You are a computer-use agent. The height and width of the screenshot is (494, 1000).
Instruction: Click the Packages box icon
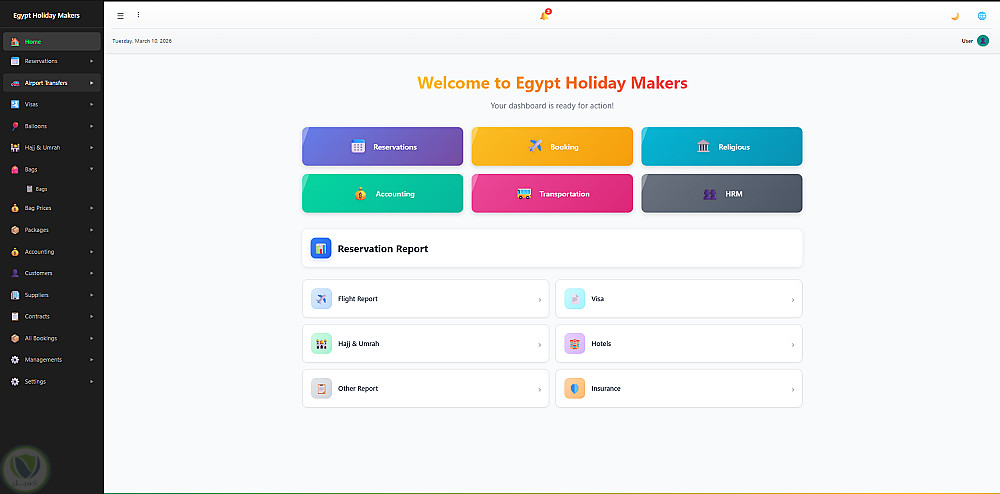[x=15, y=229]
